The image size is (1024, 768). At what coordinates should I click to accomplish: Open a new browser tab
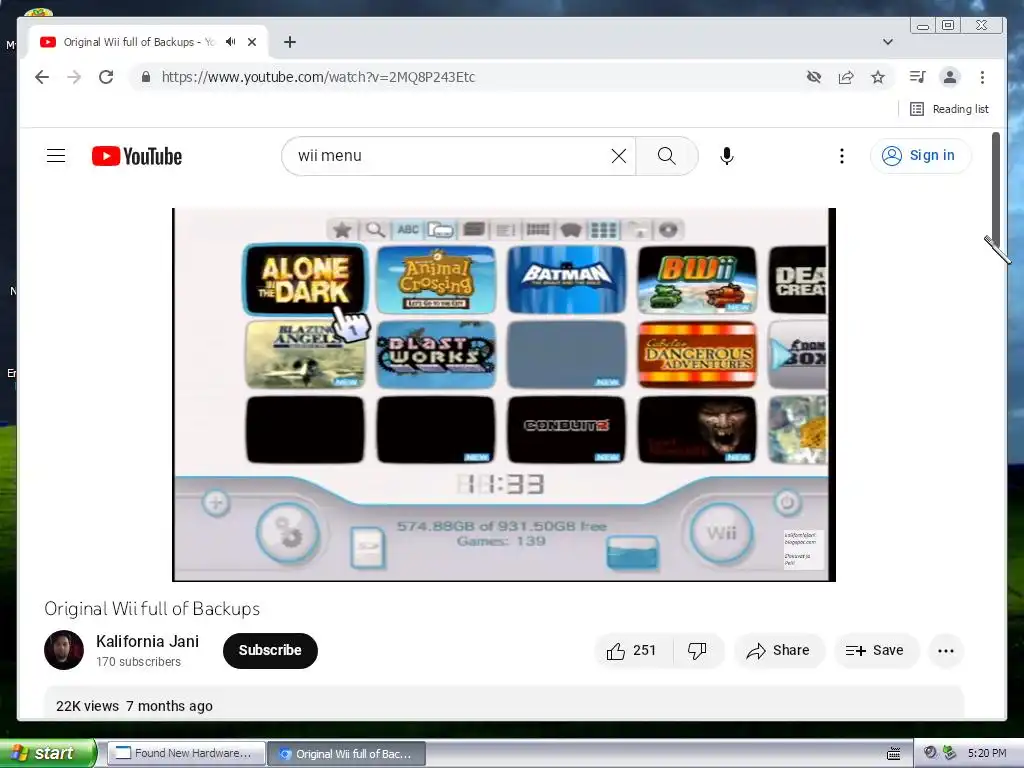coord(290,42)
